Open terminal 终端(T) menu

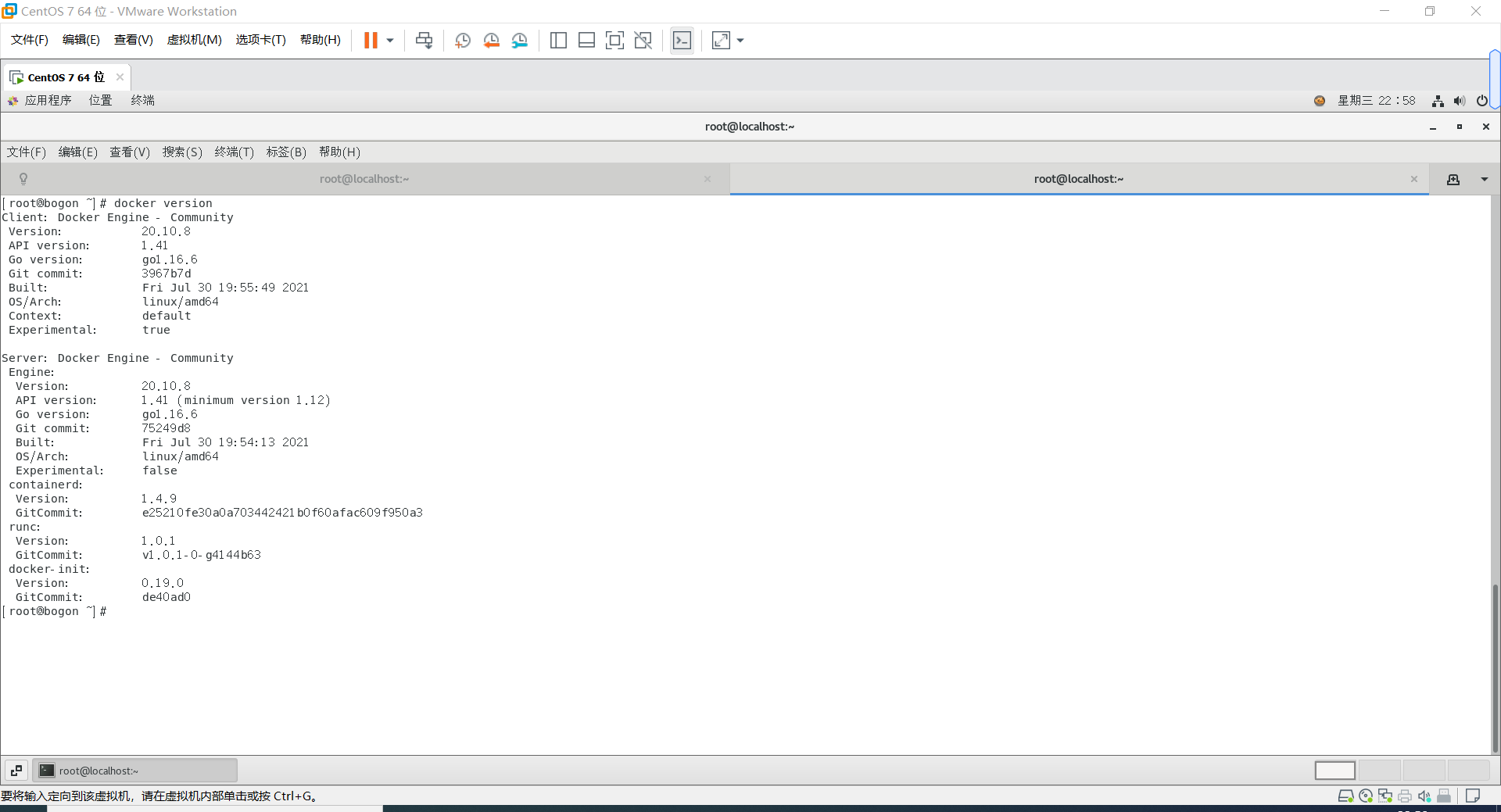[x=235, y=152]
